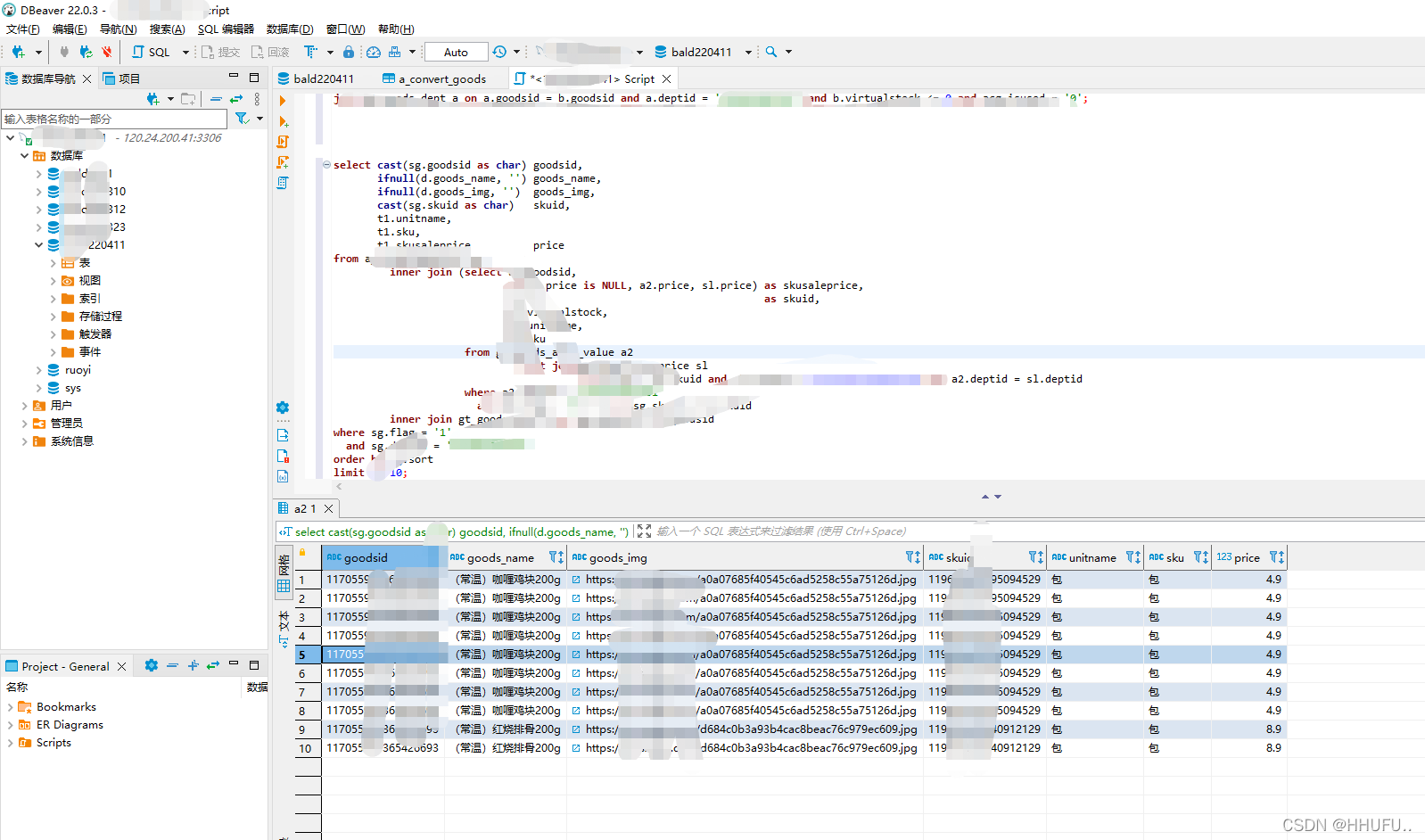
Task: Click the editor sidebar settings gear icon
Action: (x=283, y=408)
